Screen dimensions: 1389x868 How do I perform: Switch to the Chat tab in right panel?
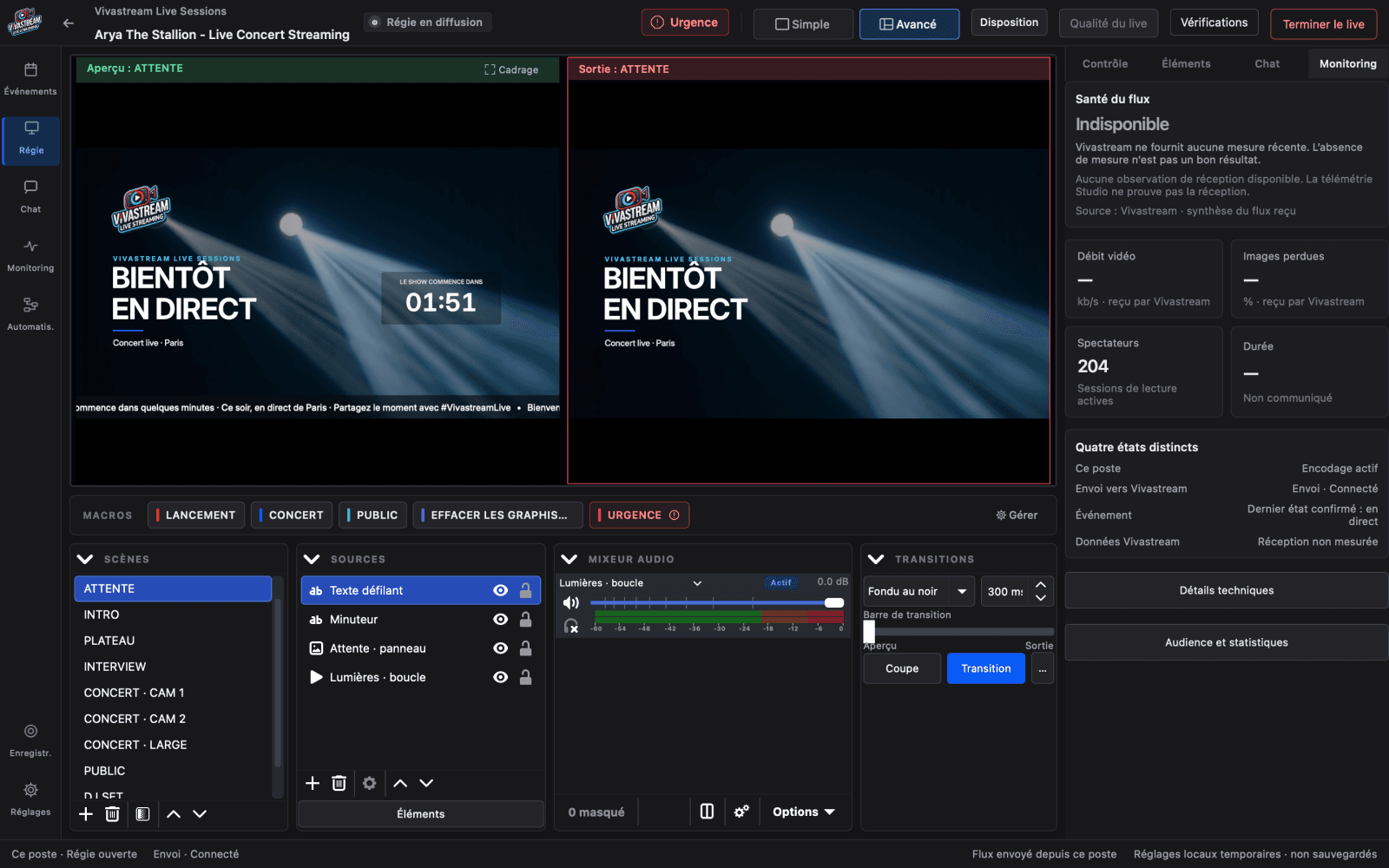click(x=1267, y=64)
